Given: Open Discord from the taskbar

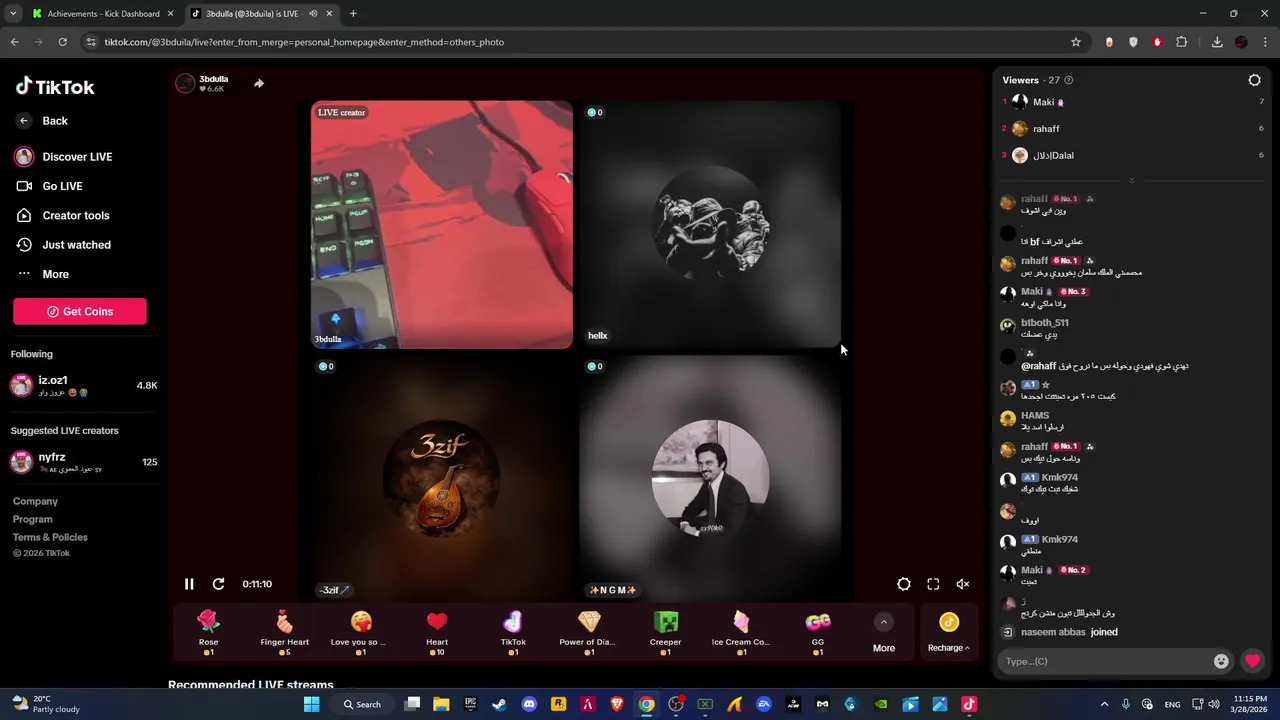Looking at the screenshot, I should coord(529,704).
